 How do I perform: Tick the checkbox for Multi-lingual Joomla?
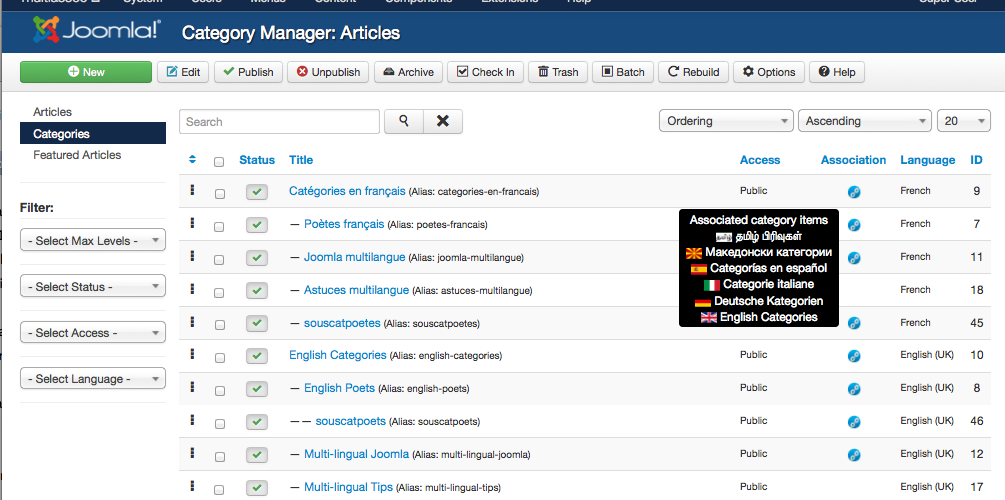point(219,457)
